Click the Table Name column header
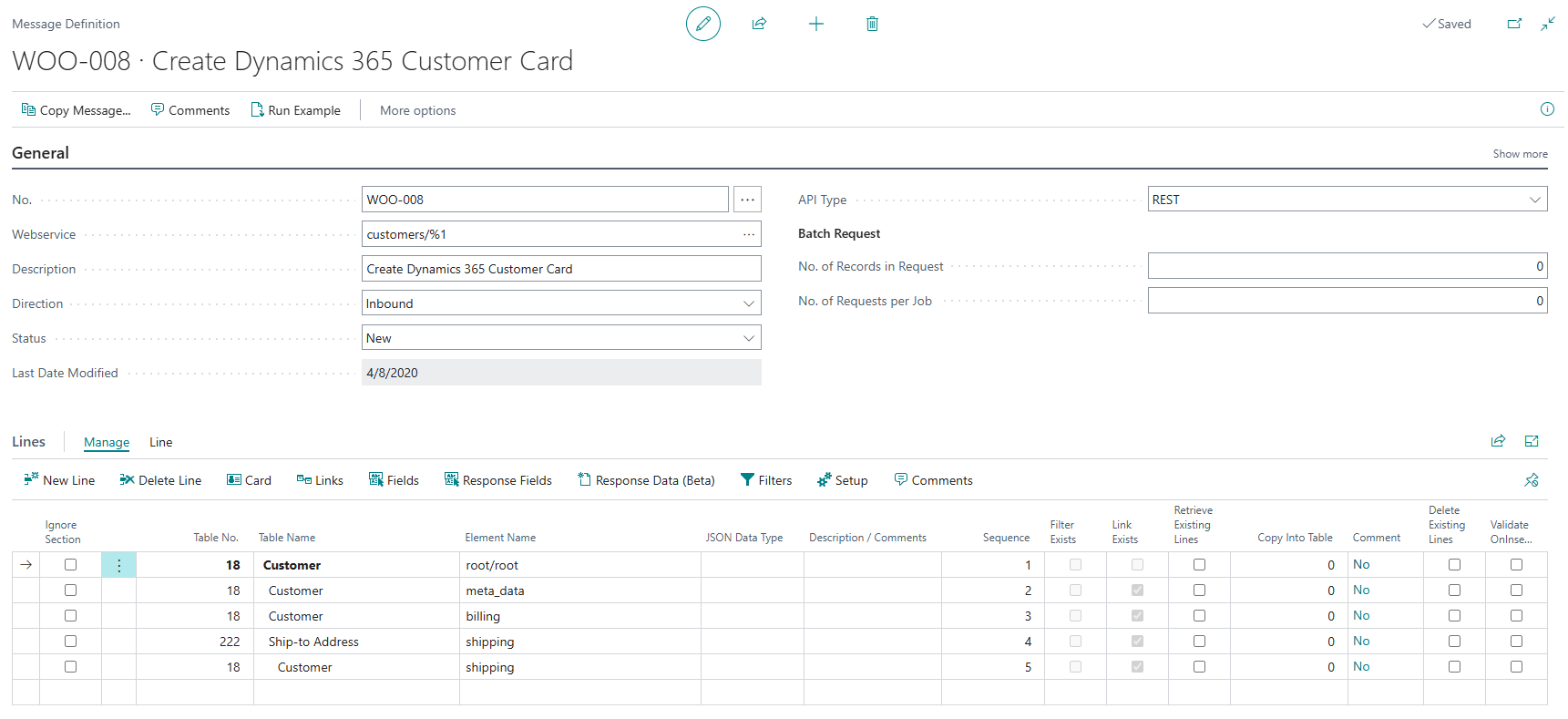 (x=287, y=538)
